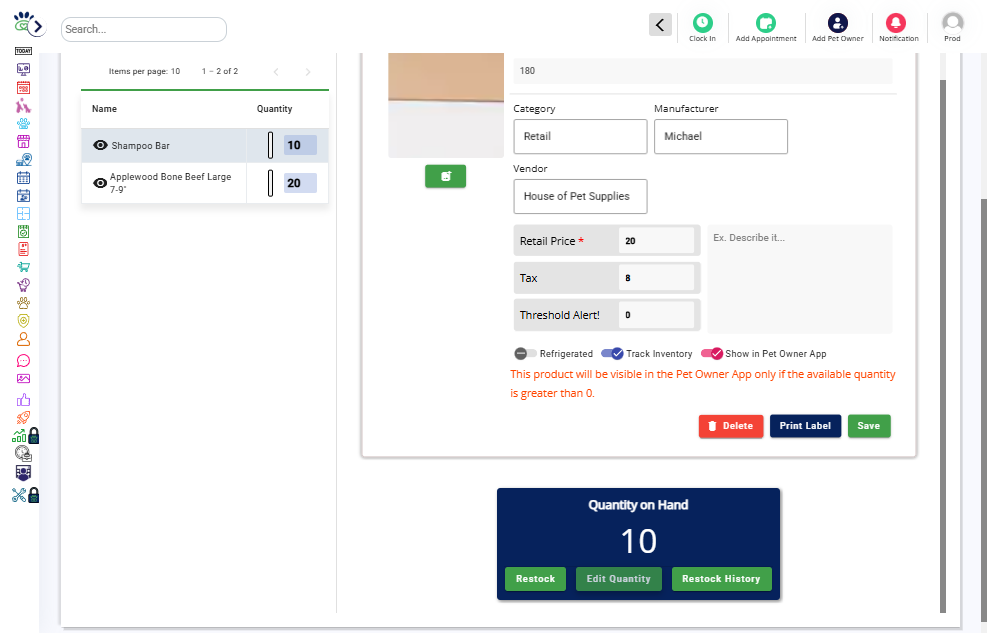Click the Applewood Bone quantity 20
Screen dimensions: 987x633
(x=300, y=183)
